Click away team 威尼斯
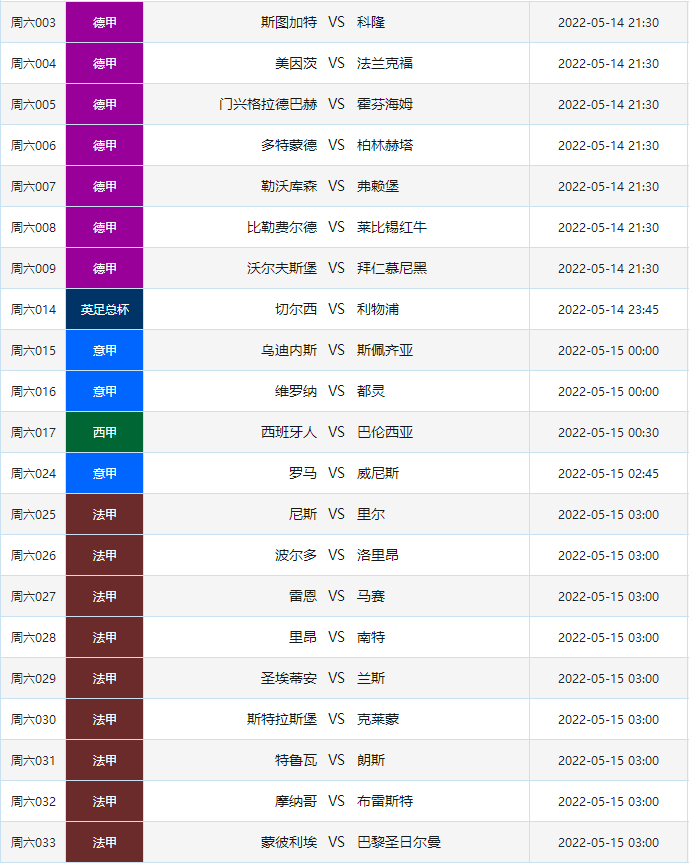 tap(378, 473)
